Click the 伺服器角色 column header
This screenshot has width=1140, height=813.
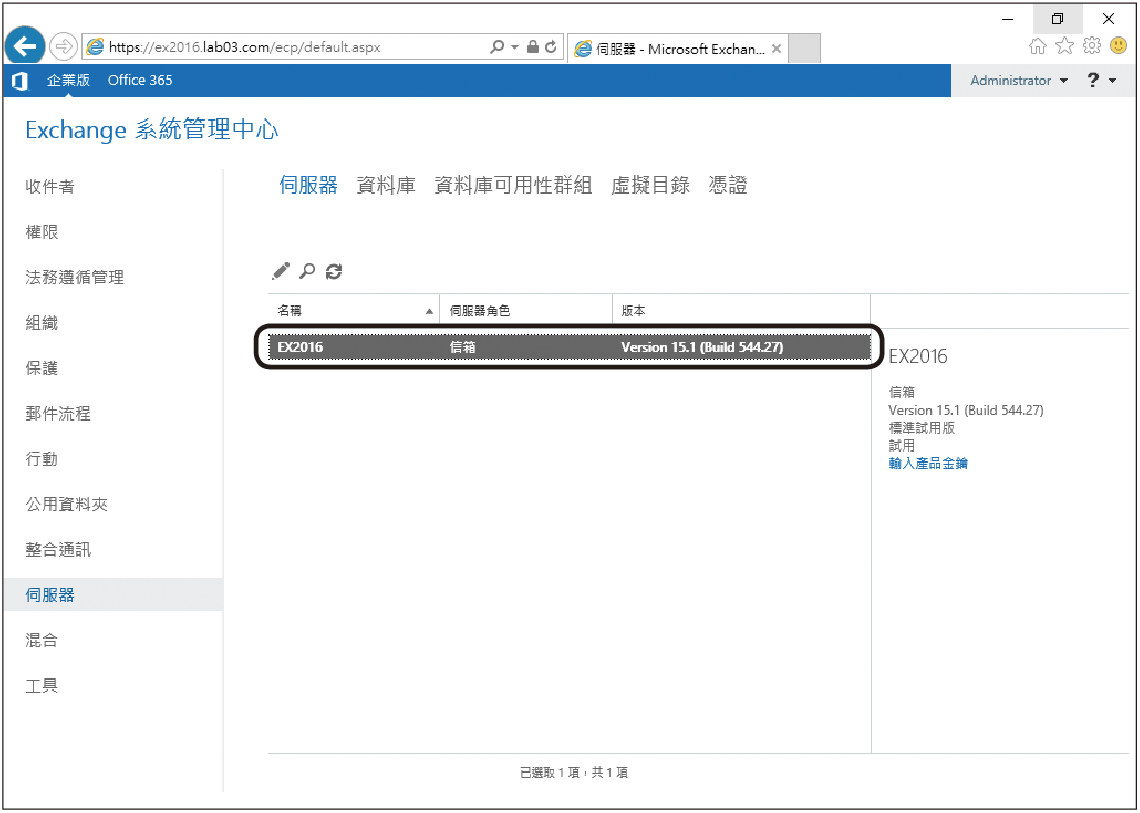(x=526, y=311)
